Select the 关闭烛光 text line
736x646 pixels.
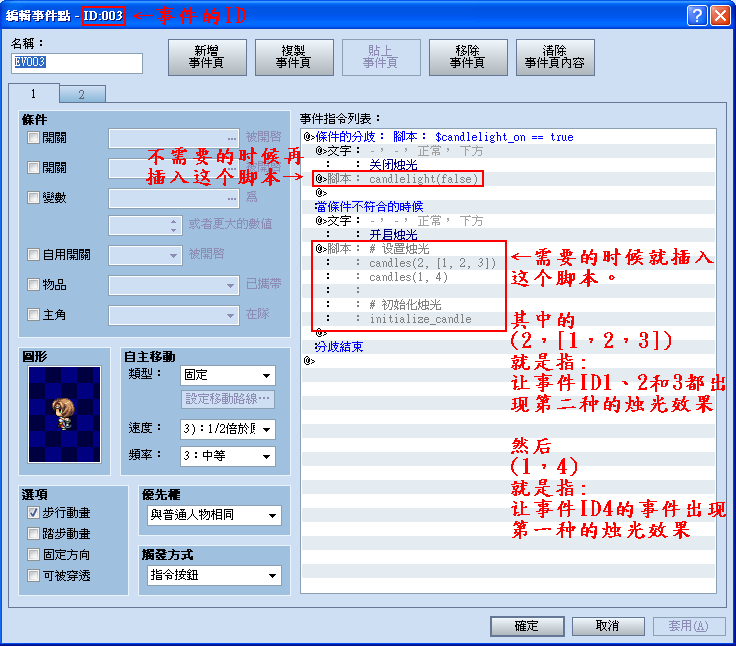coord(508,165)
